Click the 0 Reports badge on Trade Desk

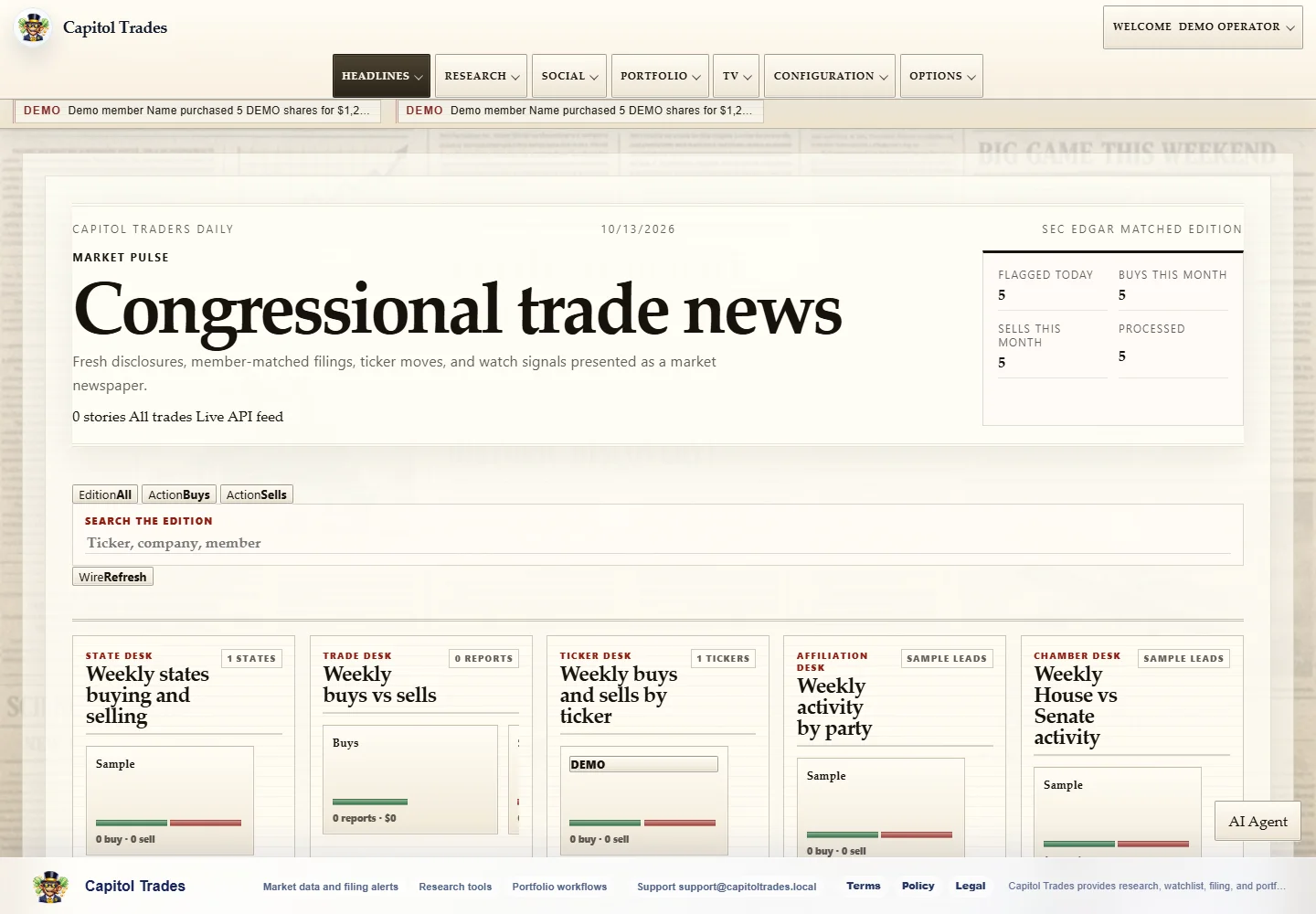[x=484, y=658]
